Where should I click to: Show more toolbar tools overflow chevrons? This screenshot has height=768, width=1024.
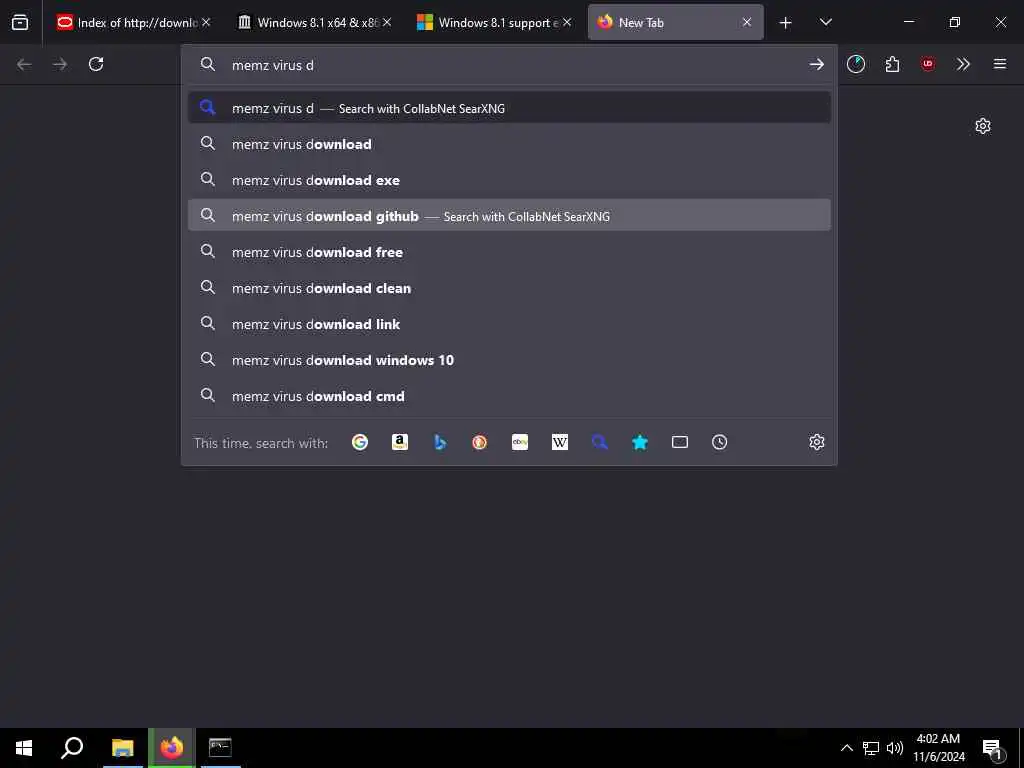pyautogui.click(x=963, y=64)
